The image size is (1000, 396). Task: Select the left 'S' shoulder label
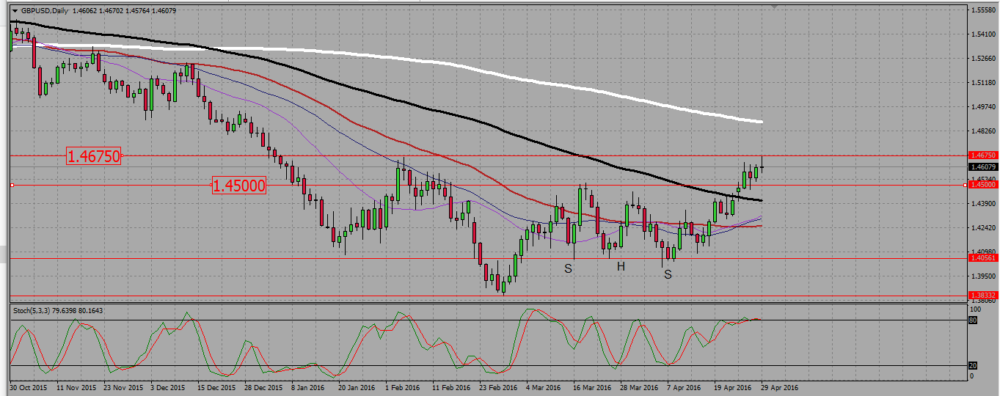(x=568, y=268)
